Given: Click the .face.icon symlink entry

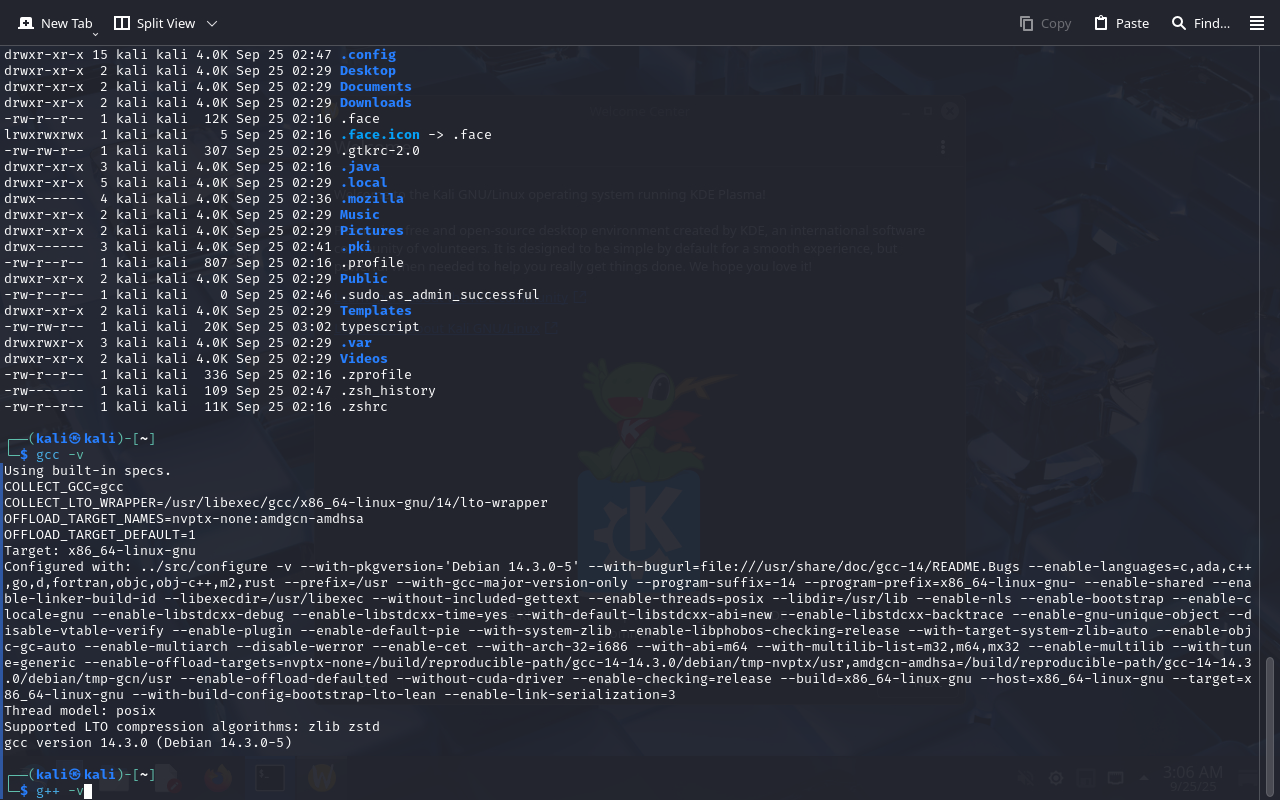Looking at the screenshot, I should point(379,135).
